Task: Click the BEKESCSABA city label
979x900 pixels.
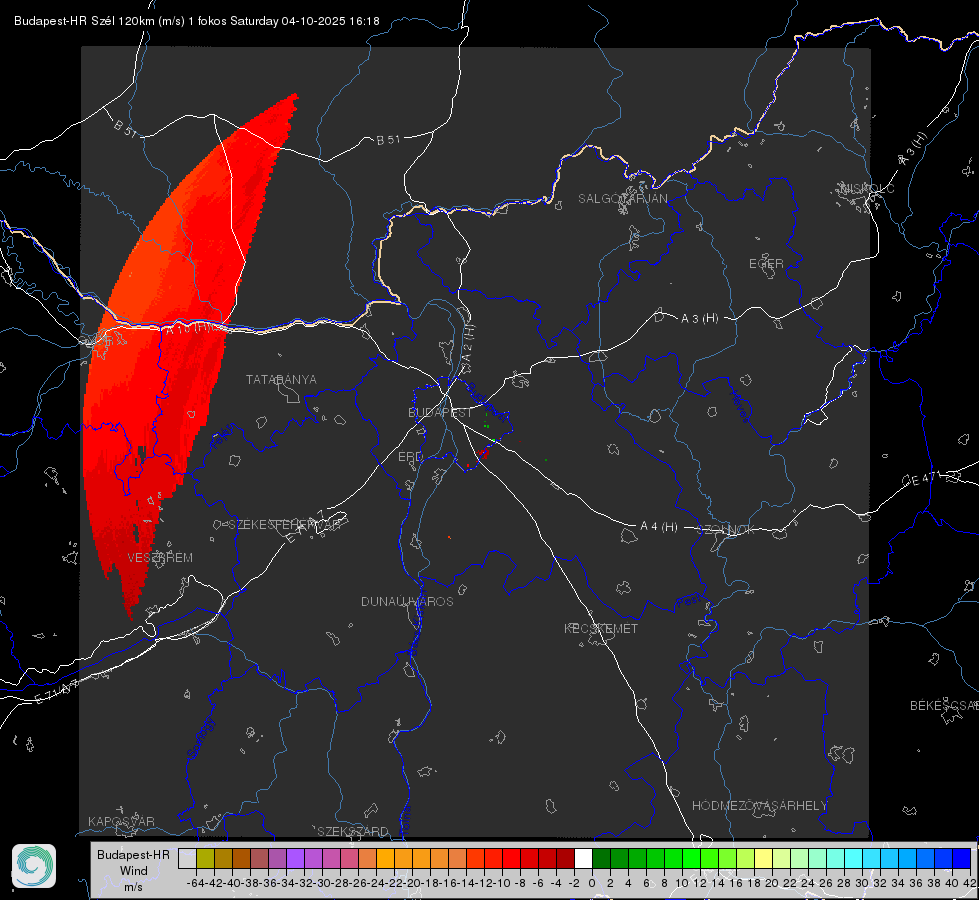Action: [x=944, y=706]
